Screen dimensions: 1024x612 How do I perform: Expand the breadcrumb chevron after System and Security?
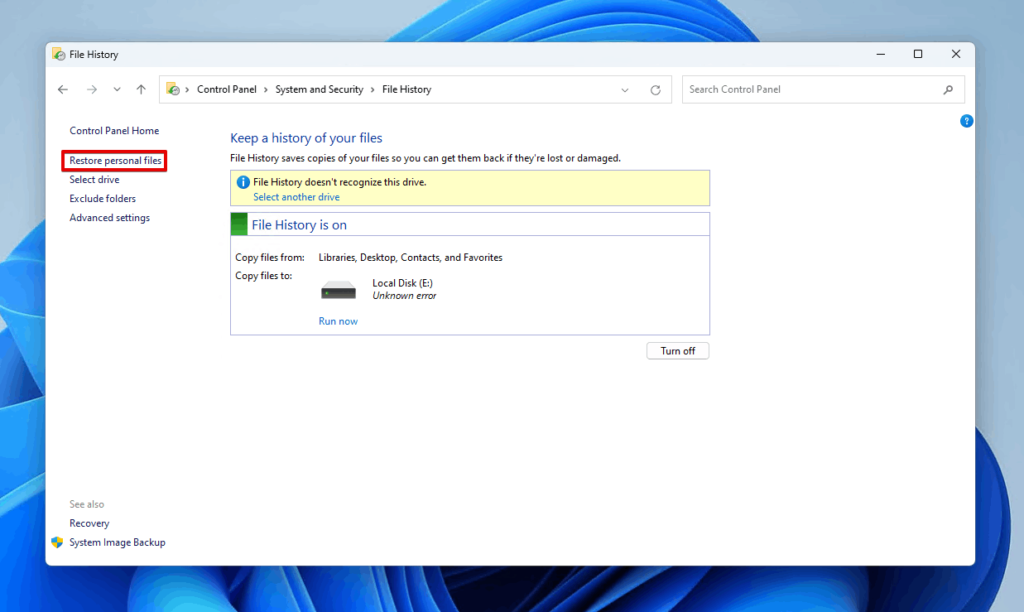[x=373, y=89]
